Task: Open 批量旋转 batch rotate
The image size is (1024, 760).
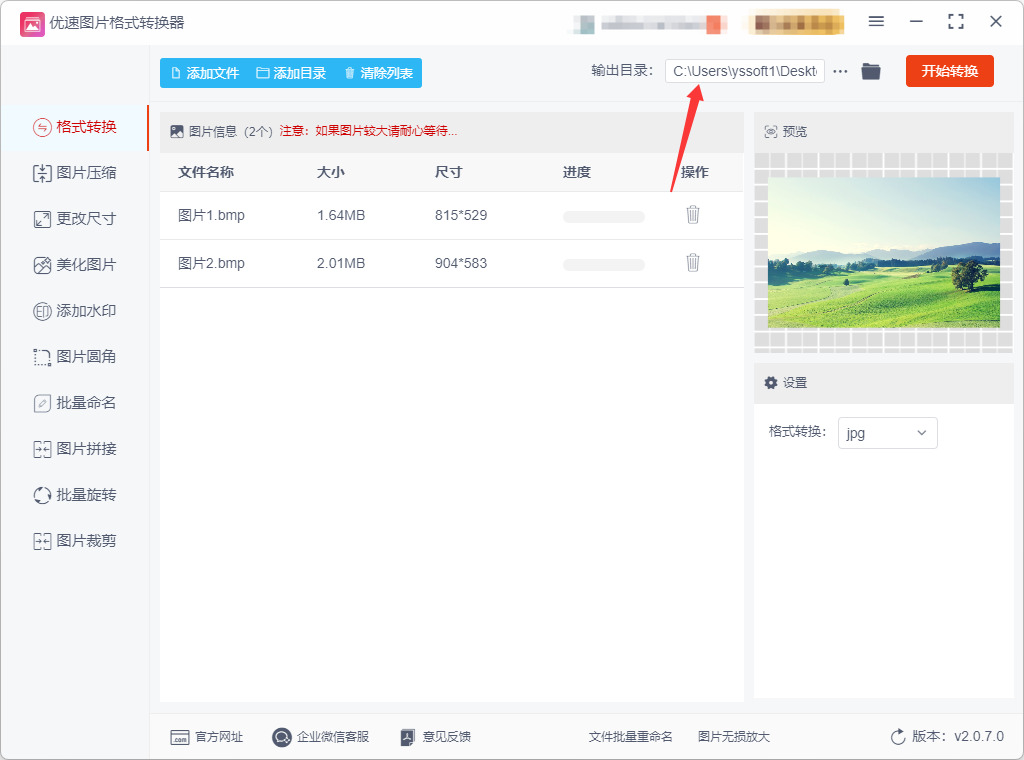Action: [x=75, y=495]
